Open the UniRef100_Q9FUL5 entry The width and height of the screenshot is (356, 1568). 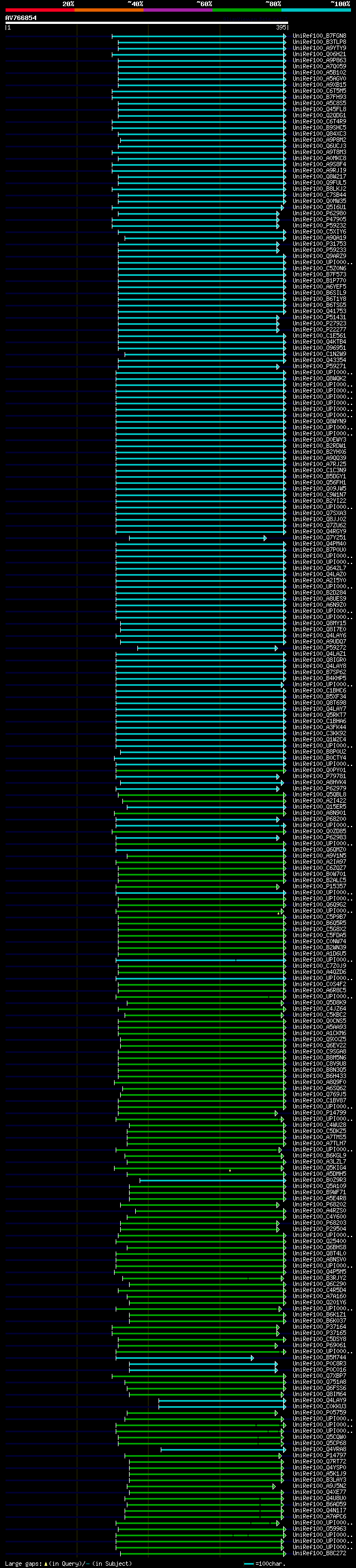coord(319,182)
